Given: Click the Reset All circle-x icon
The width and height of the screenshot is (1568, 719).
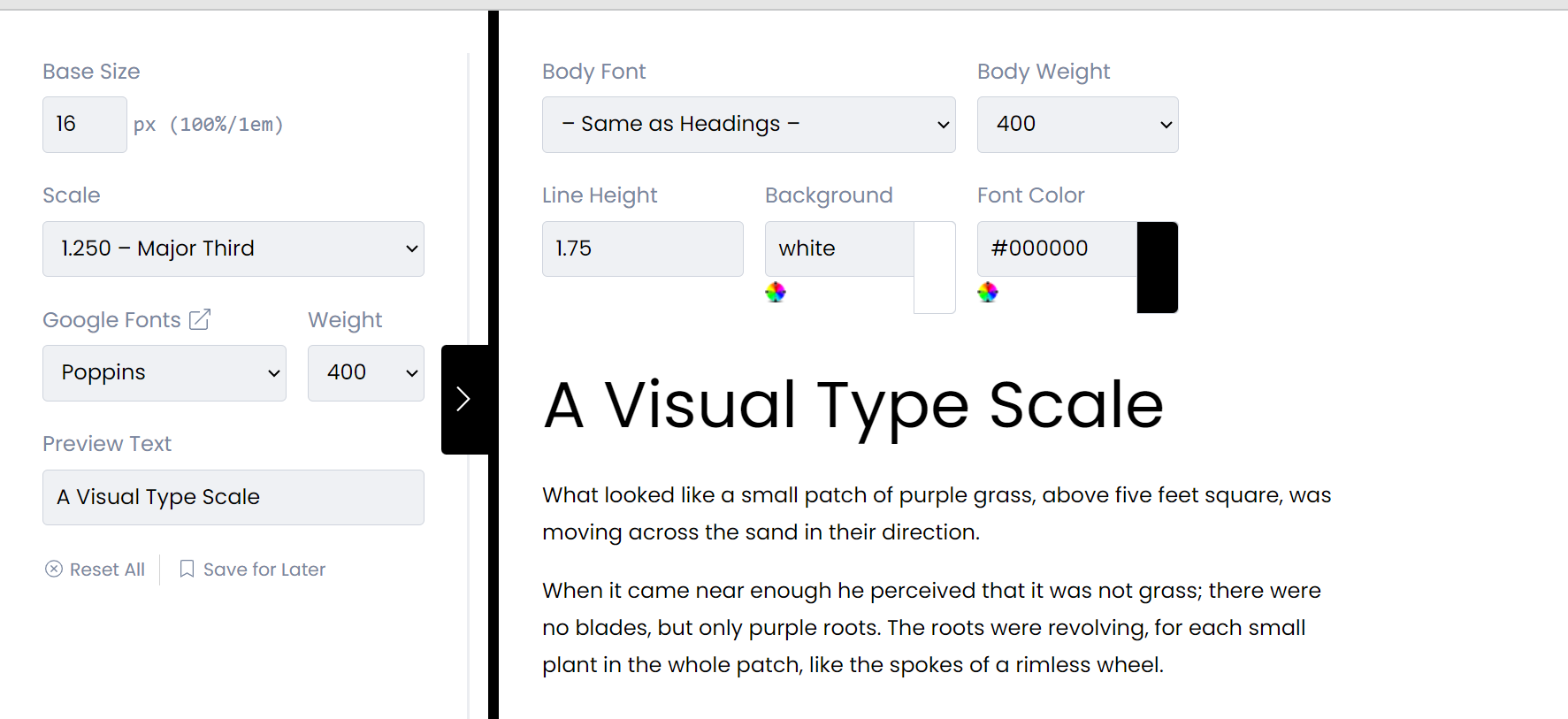Looking at the screenshot, I should point(54,569).
